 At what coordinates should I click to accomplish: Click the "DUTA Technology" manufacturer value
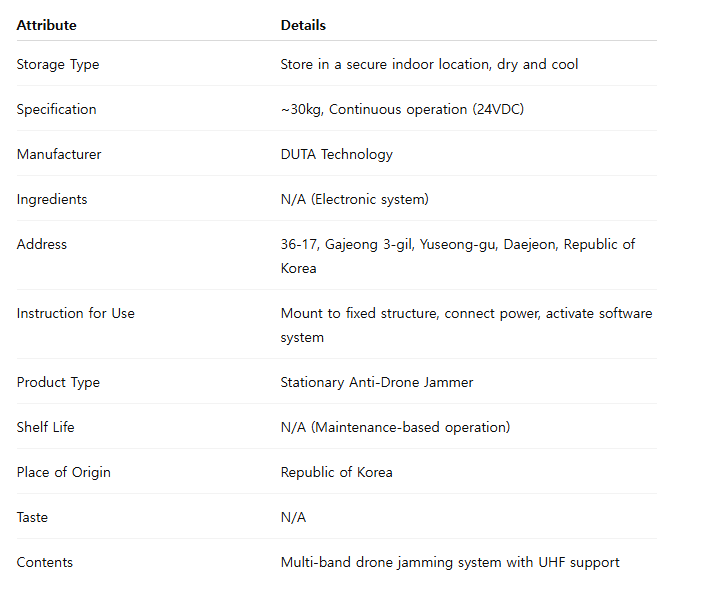coord(337,155)
